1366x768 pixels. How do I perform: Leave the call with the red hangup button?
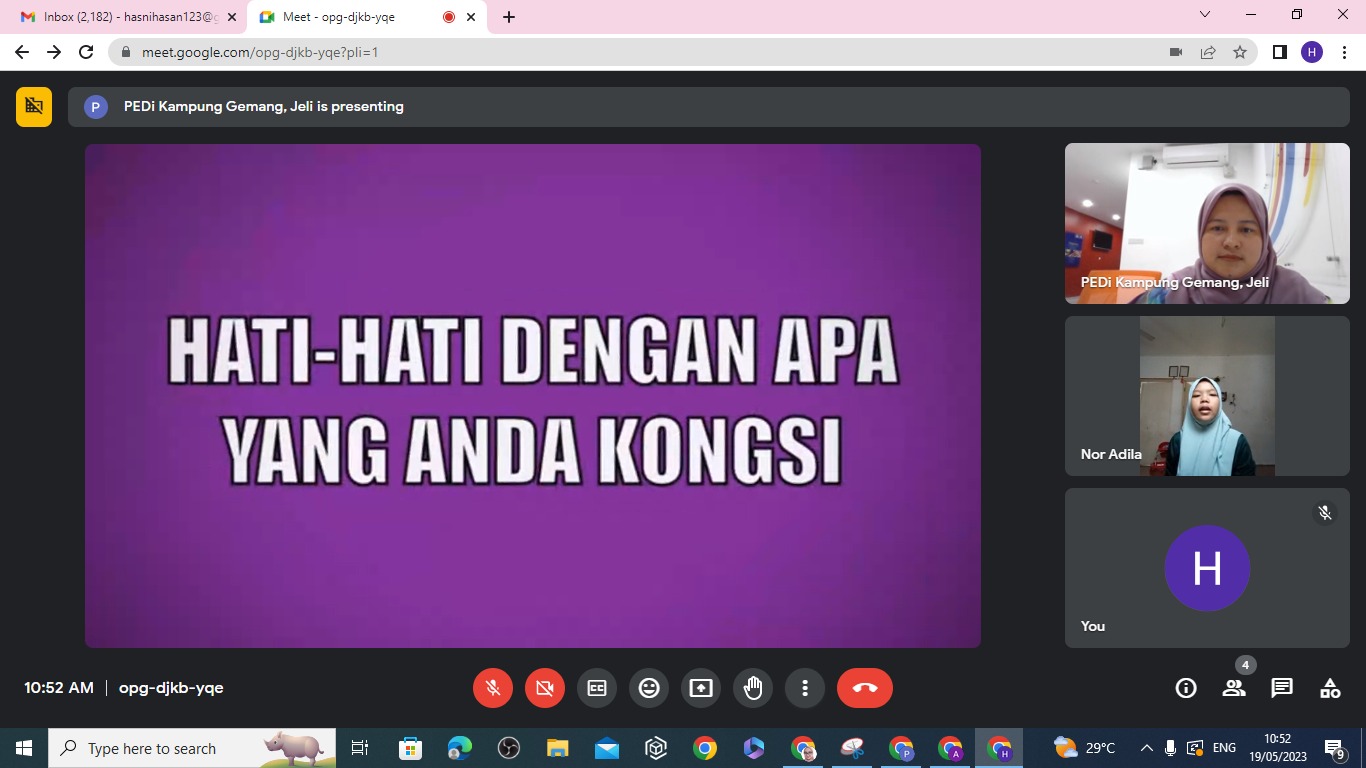point(865,688)
